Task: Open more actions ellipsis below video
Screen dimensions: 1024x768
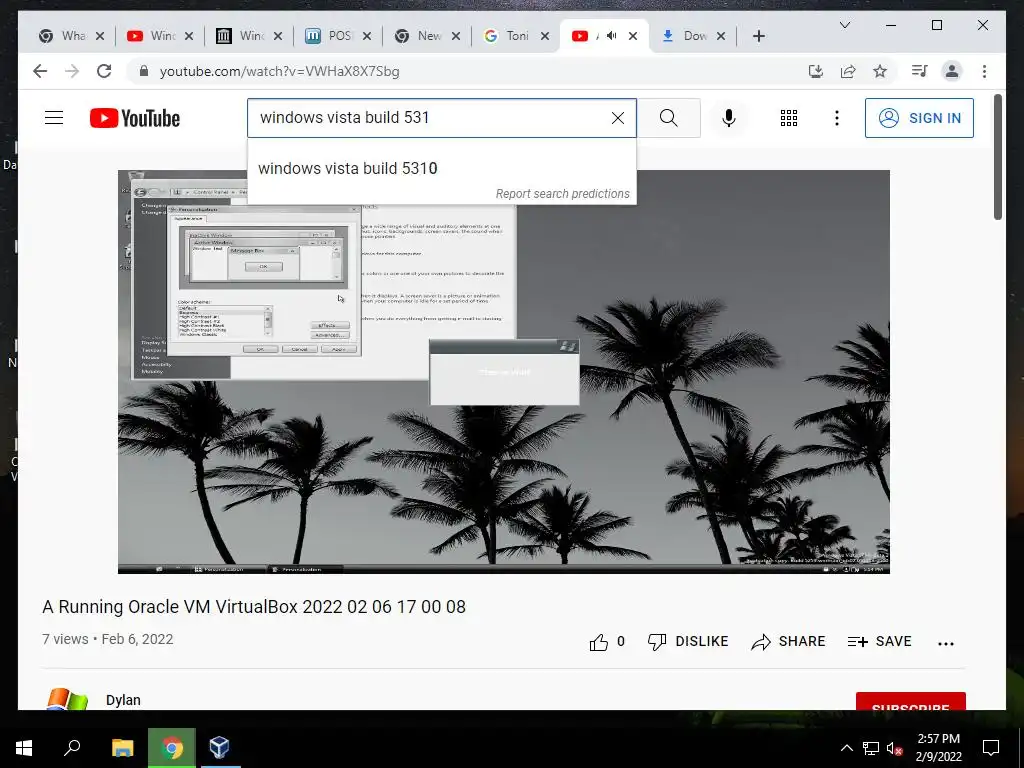Action: pyautogui.click(x=946, y=643)
